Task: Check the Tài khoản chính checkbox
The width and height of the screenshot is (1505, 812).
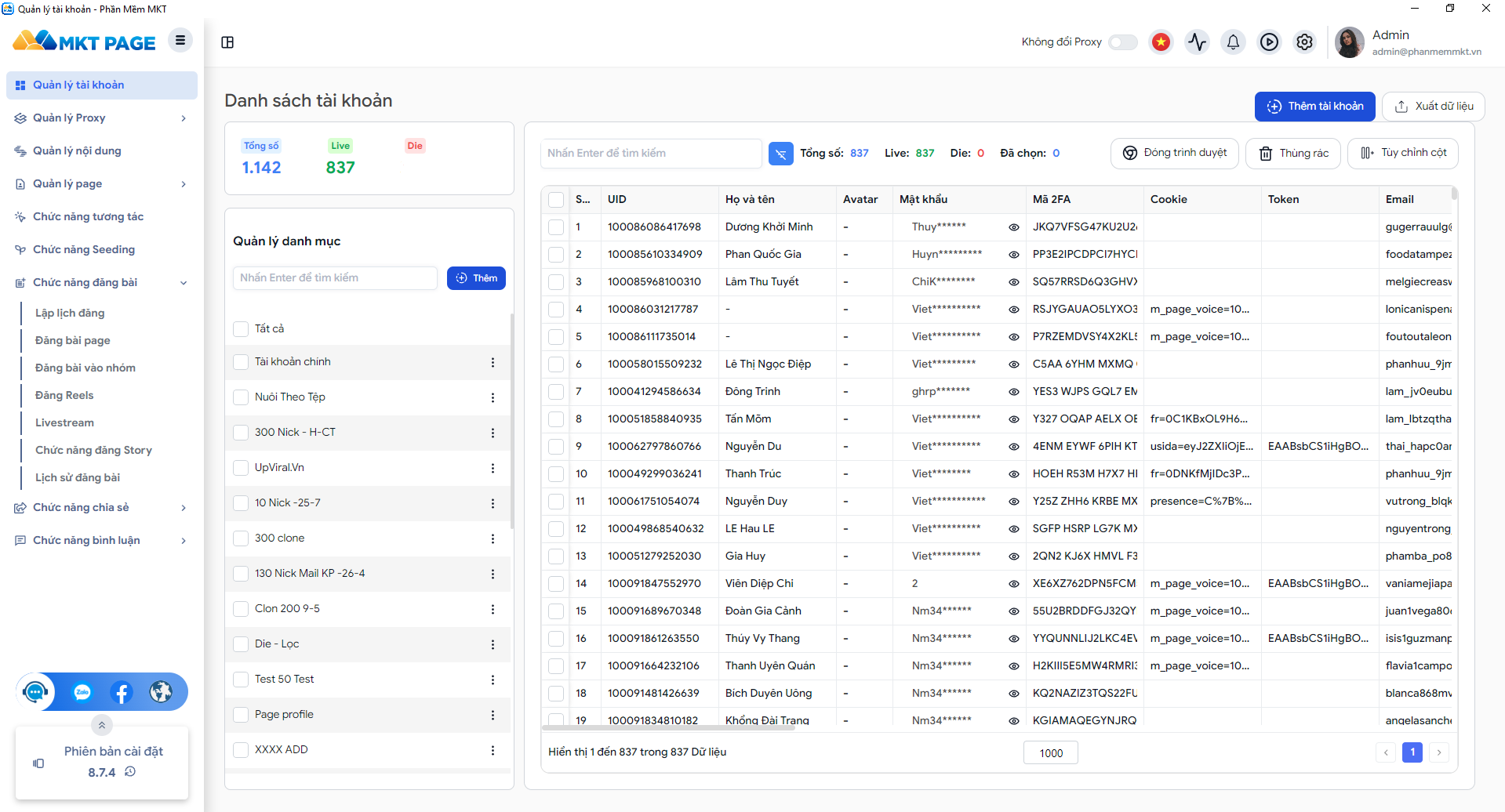Action: click(x=241, y=362)
